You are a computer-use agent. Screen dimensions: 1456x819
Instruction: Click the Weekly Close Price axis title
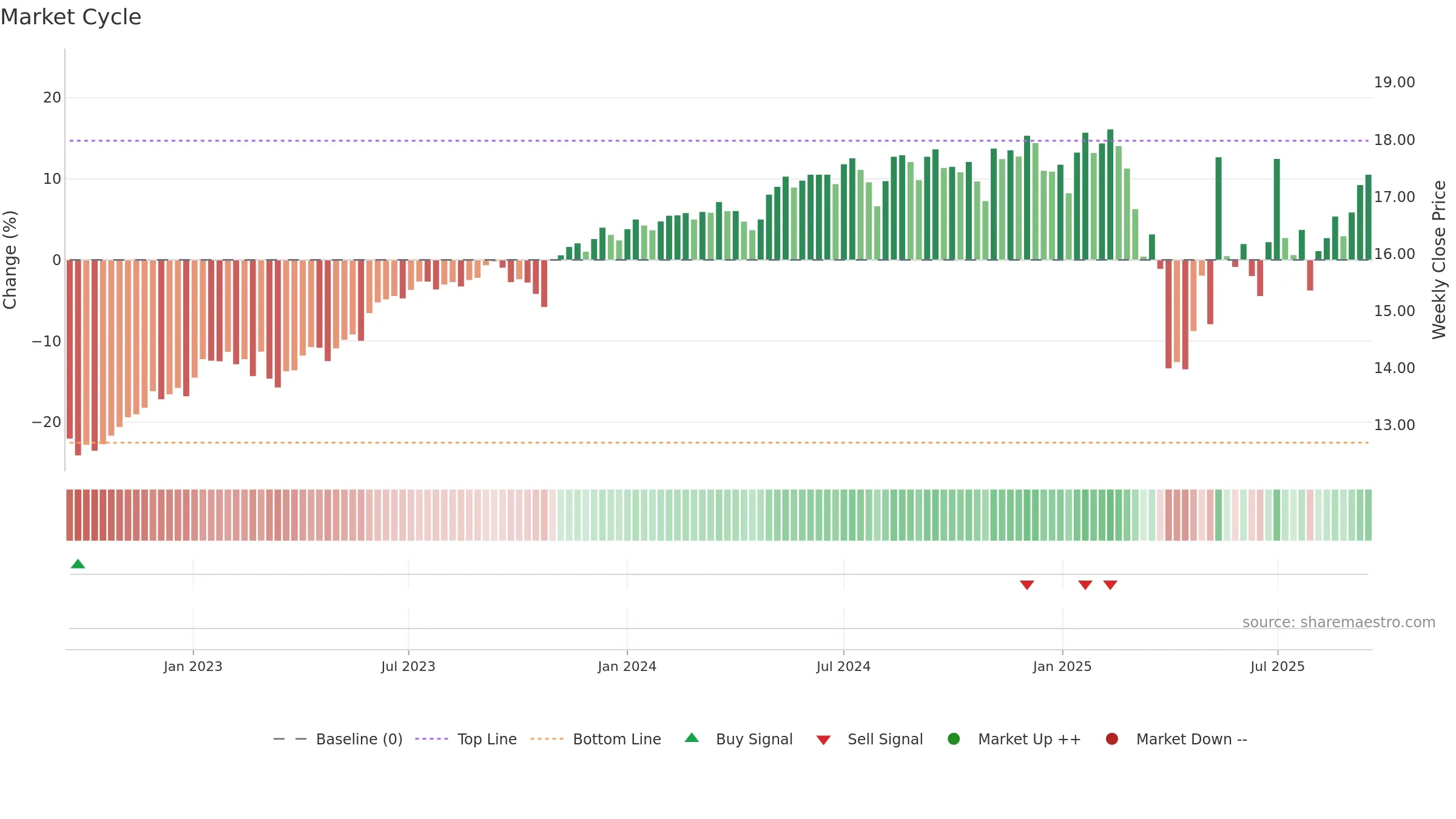(1439, 260)
